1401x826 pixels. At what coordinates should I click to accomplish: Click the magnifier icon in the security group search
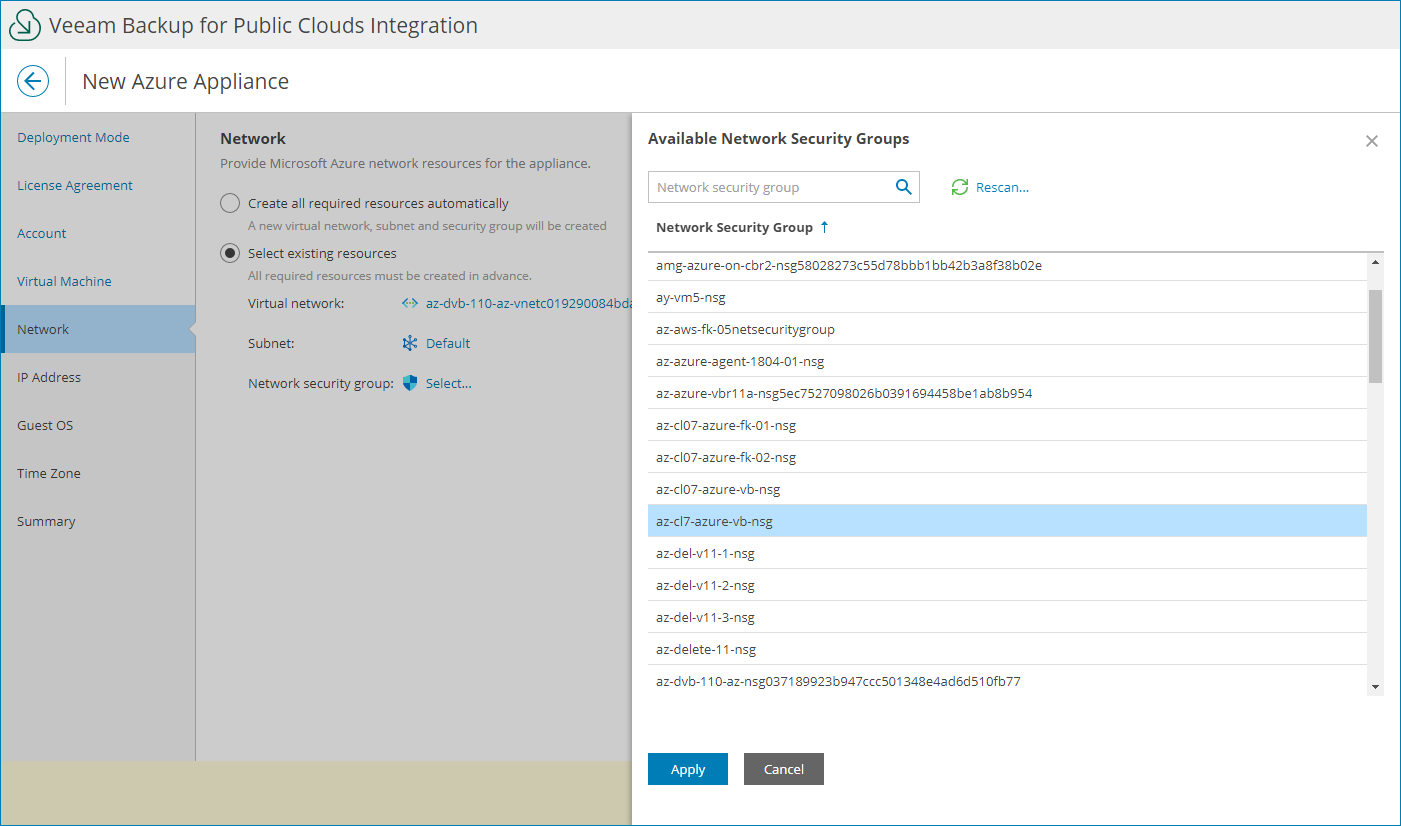(903, 187)
